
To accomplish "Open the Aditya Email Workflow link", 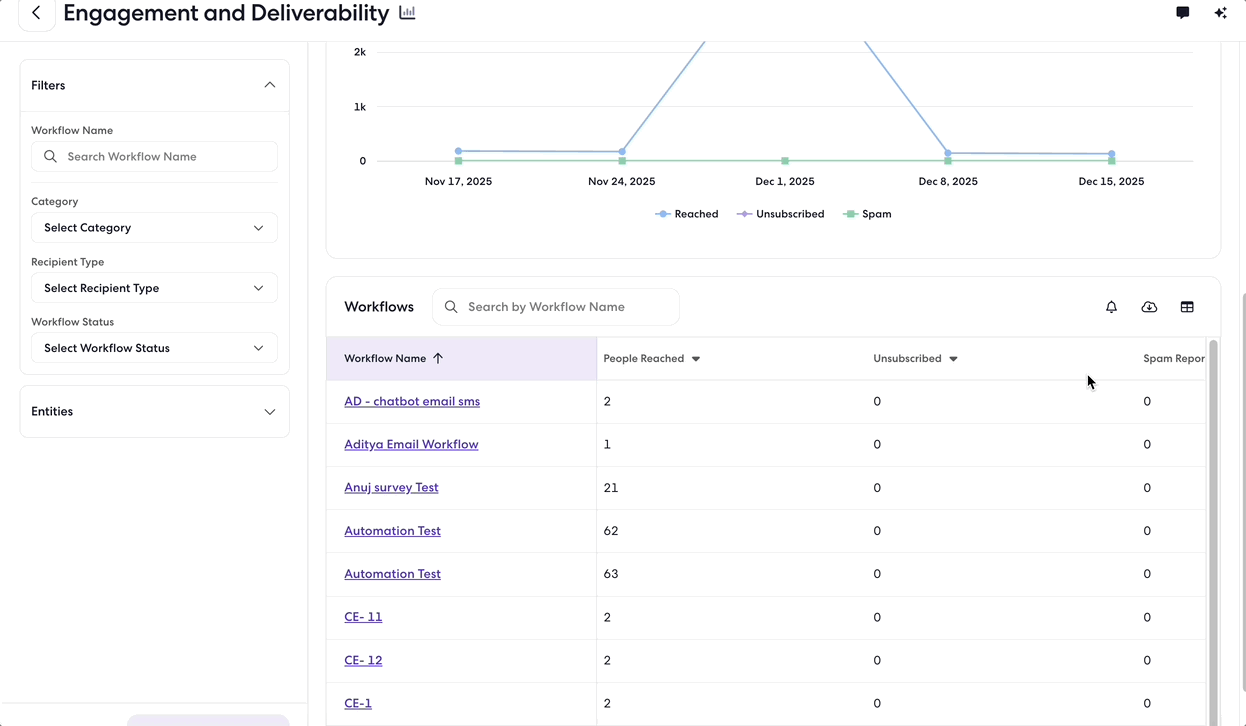I will pos(411,444).
